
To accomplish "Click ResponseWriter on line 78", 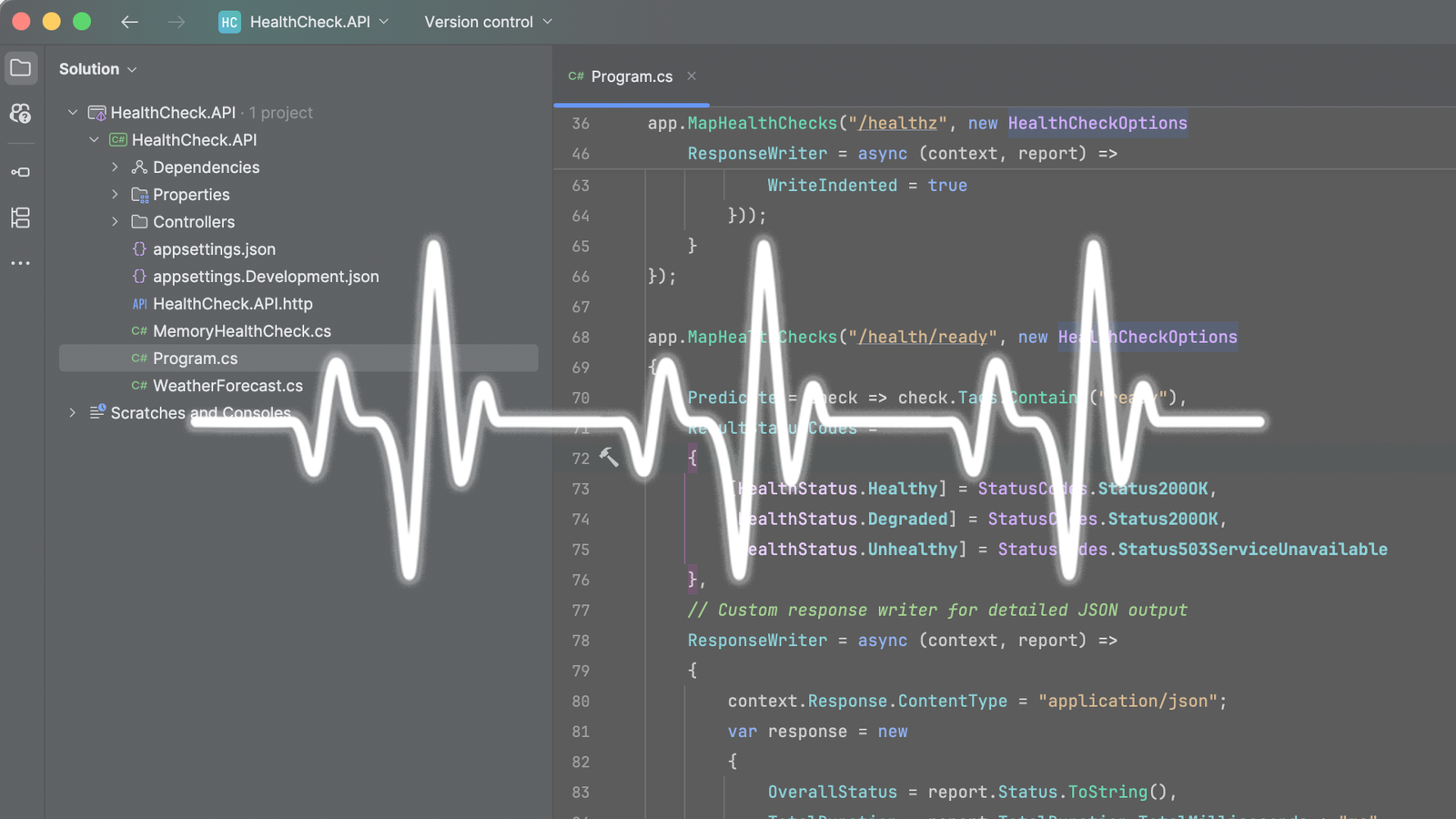I will [x=757, y=640].
